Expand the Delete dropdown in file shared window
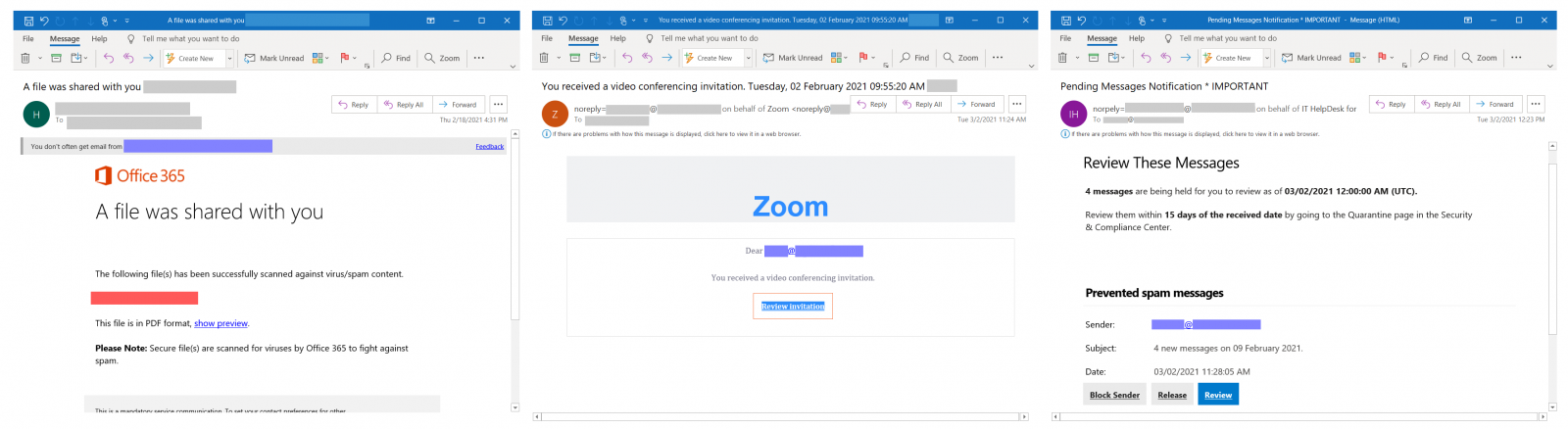The width and height of the screenshot is (1568, 429). click(x=39, y=58)
